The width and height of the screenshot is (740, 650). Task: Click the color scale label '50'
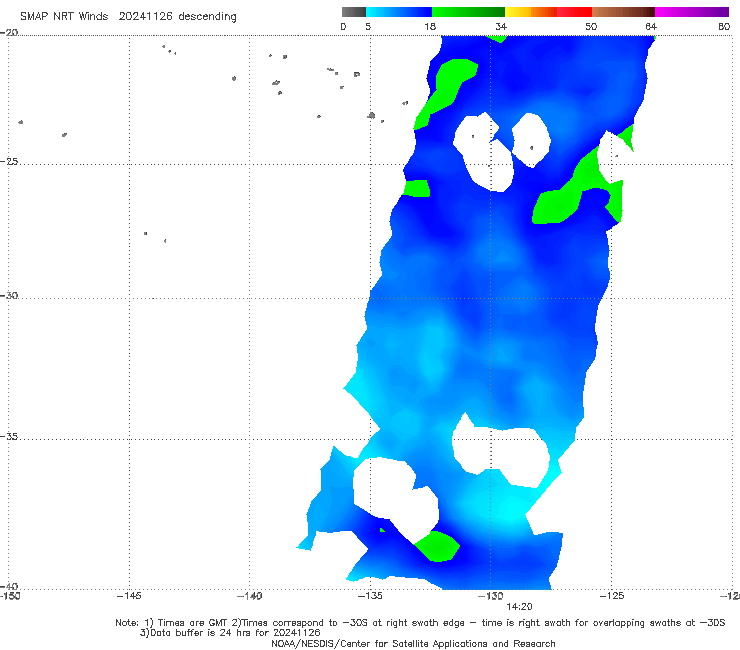(x=591, y=26)
